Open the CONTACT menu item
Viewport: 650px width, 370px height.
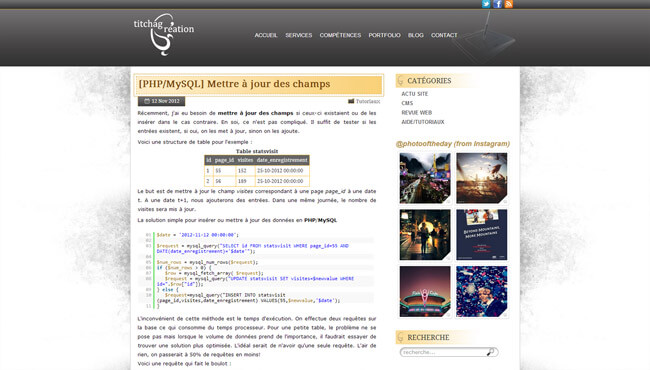tap(444, 35)
